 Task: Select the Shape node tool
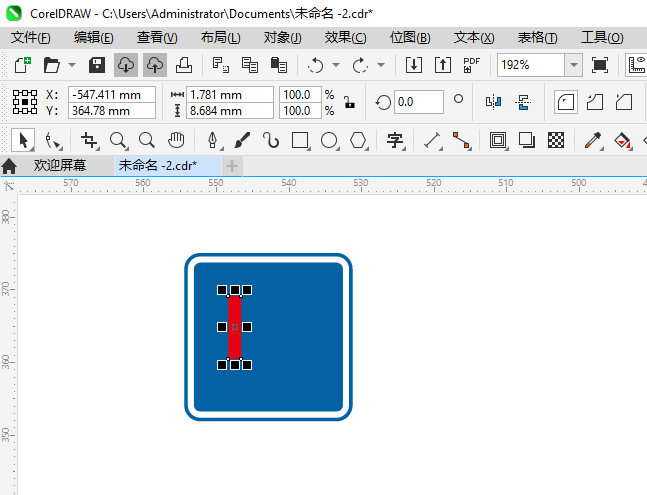coord(52,140)
